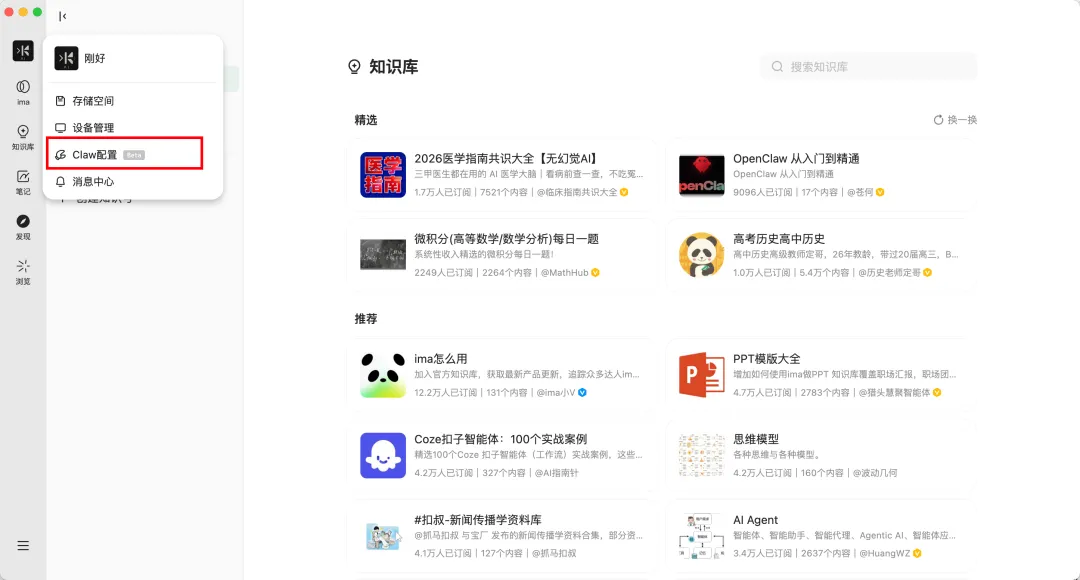Open 微积分每日一题 knowledge base
1080x580 pixels.
click(501, 255)
